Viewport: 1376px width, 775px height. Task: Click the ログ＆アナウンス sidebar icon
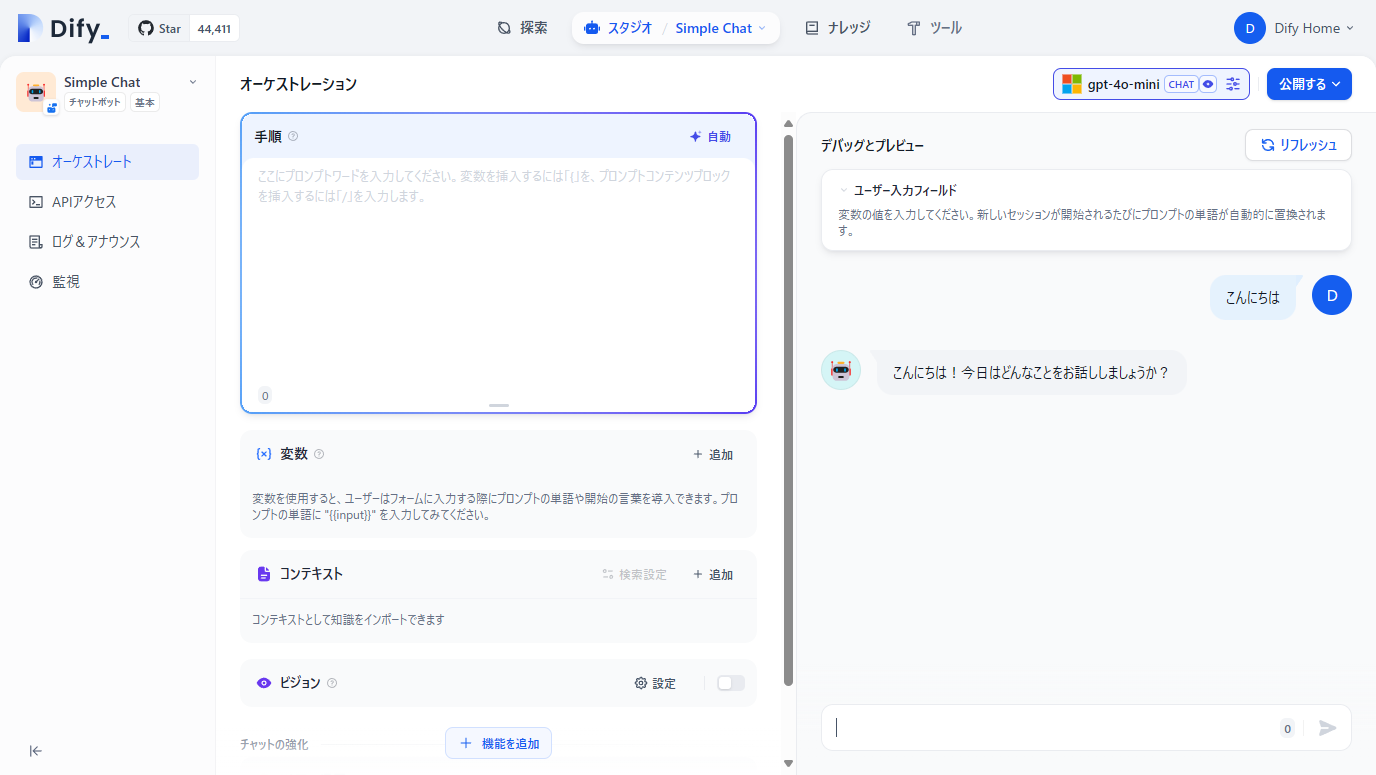(x=35, y=241)
